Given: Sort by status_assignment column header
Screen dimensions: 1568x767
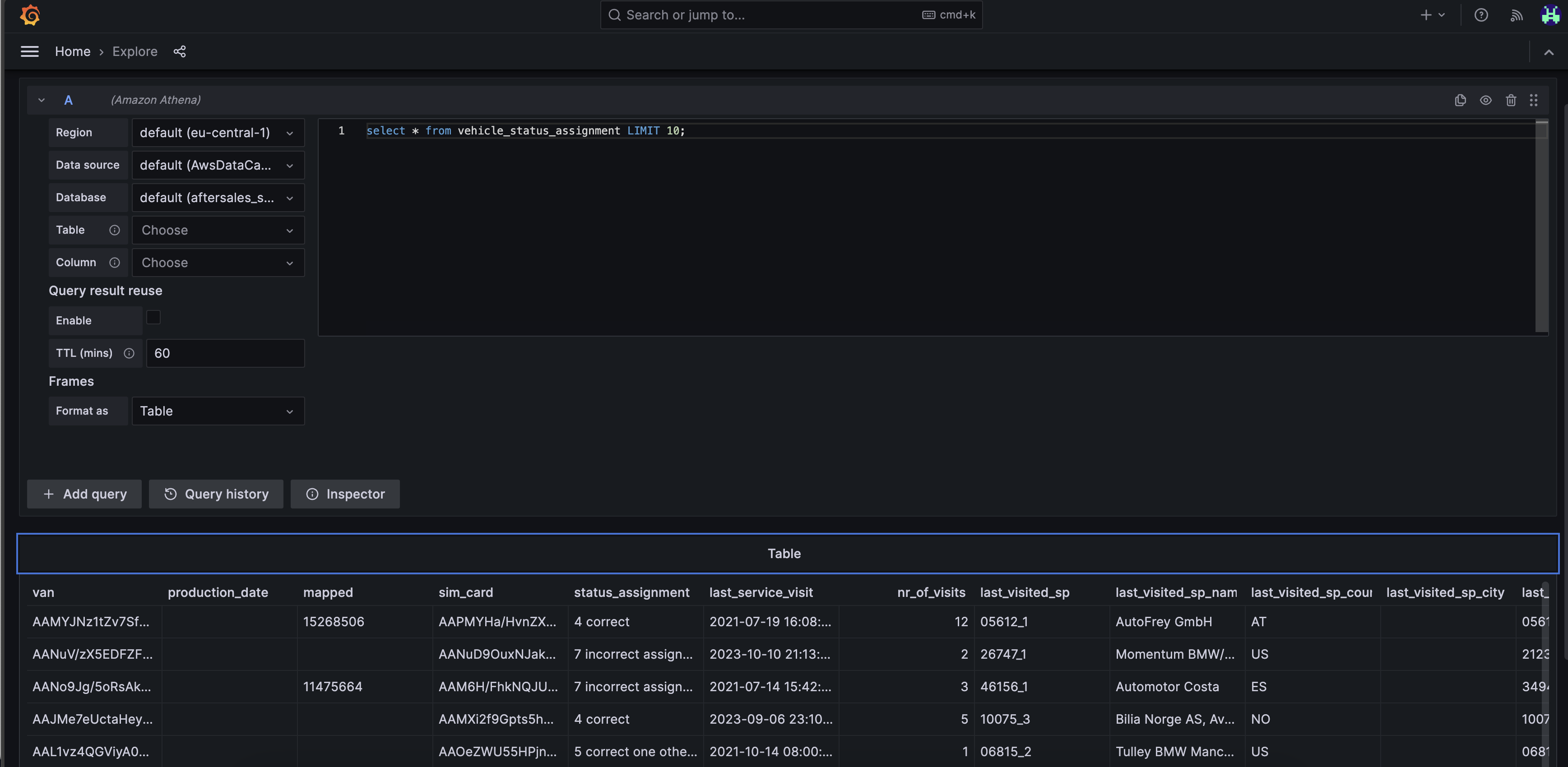Looking at the screenshot, I should [632, 592].
